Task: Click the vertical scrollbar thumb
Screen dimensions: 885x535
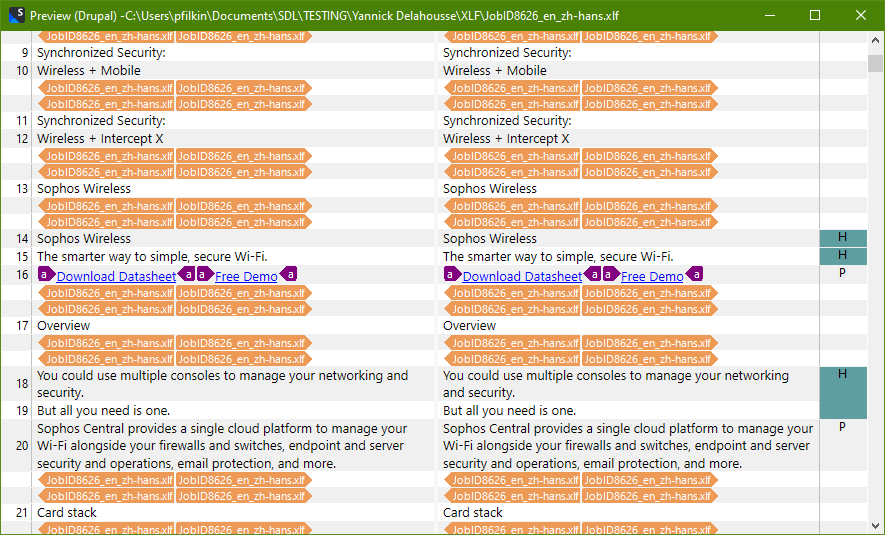Action: (875, 63)
